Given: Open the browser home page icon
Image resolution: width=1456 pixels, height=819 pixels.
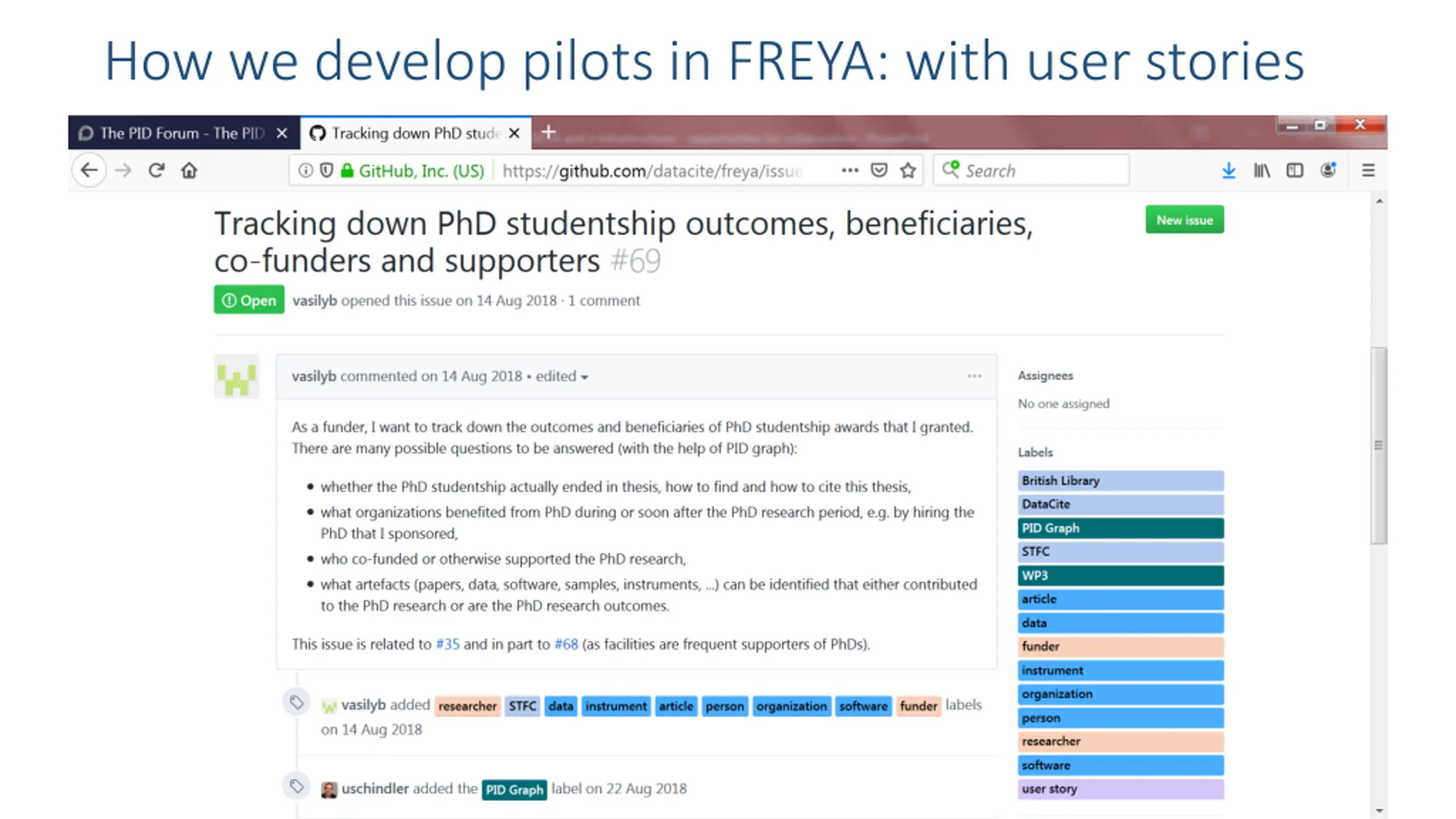Looking at the screenshot, I should (189, 170).
